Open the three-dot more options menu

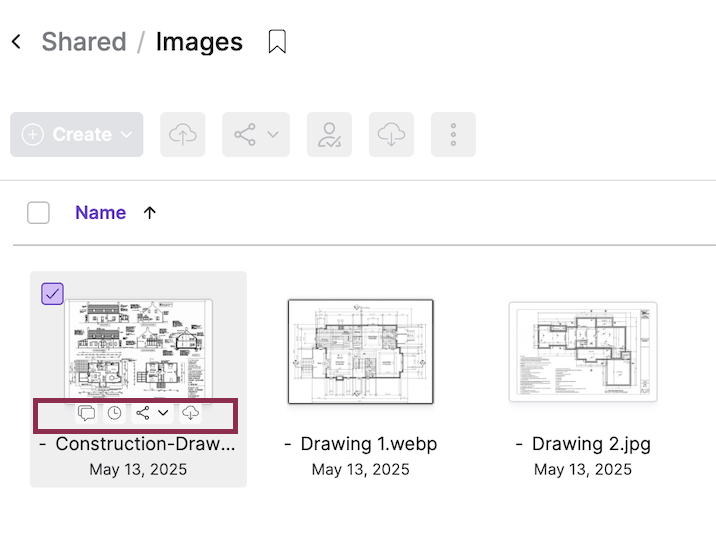[x=453, y=134]
